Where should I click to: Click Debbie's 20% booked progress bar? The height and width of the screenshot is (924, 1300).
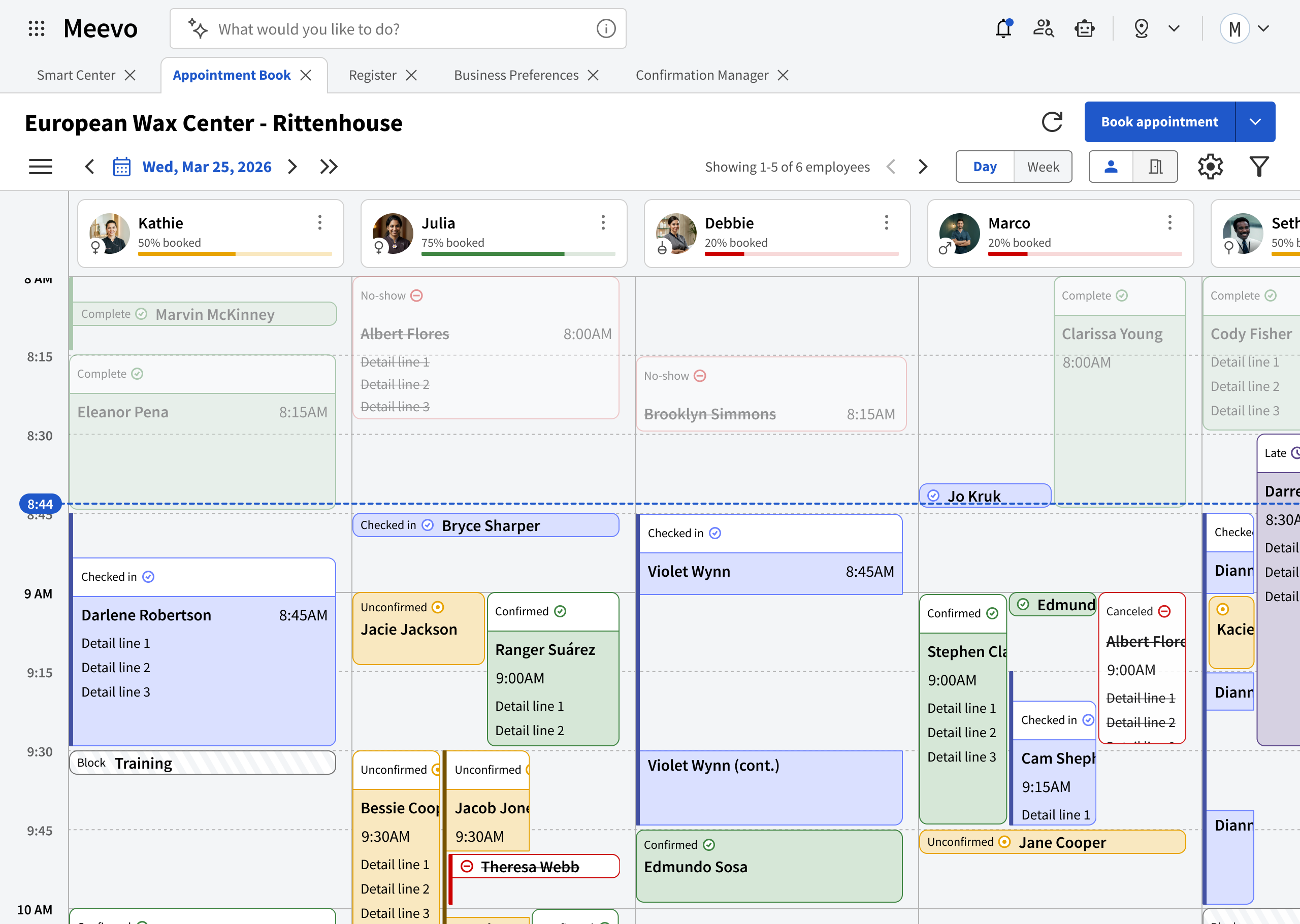click(x=802, y=254)
